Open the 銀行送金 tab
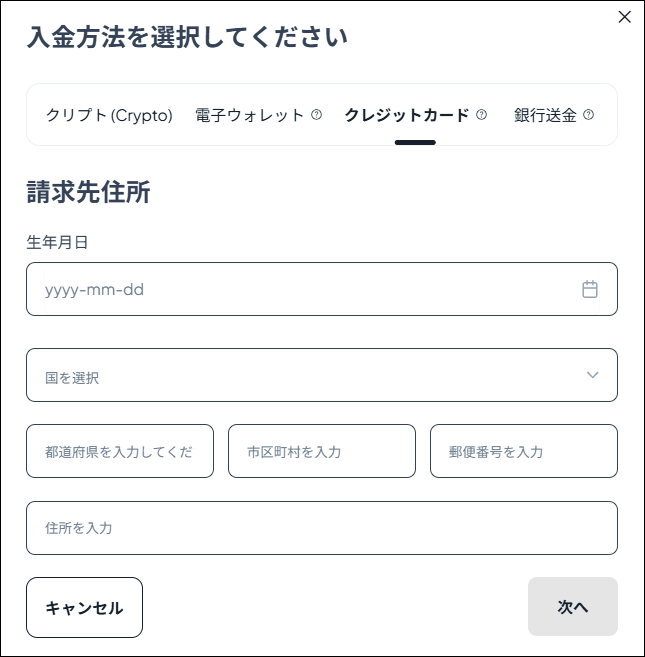The image size is (645, 657). [x=545, y=115]
